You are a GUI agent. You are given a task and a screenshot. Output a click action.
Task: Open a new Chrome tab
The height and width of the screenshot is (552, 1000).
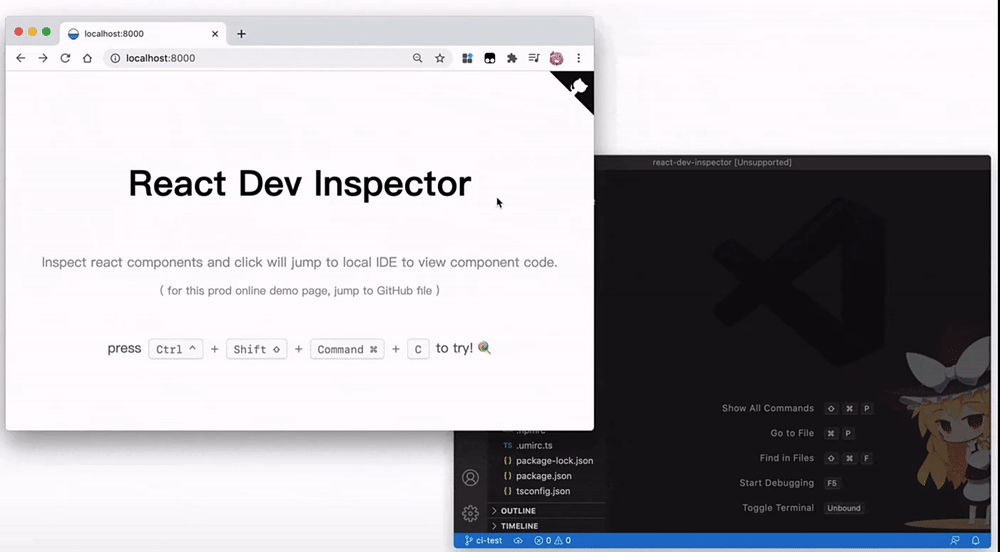(241, 34)
